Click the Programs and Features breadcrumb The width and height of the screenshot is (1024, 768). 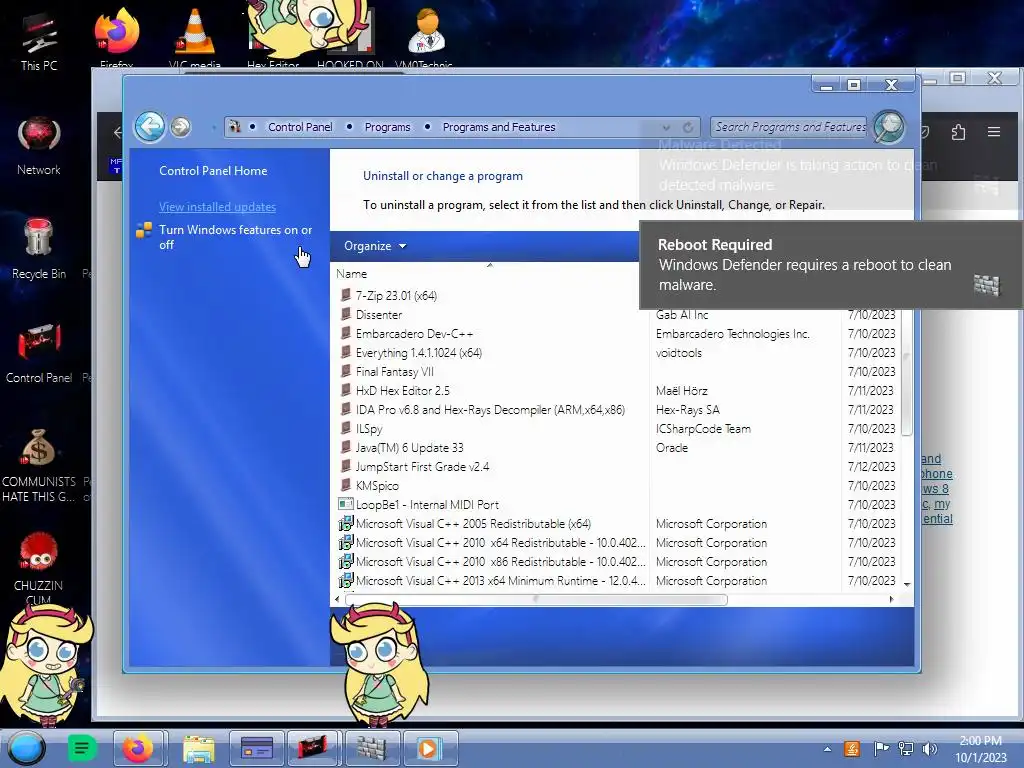click(x=499, y=127)
